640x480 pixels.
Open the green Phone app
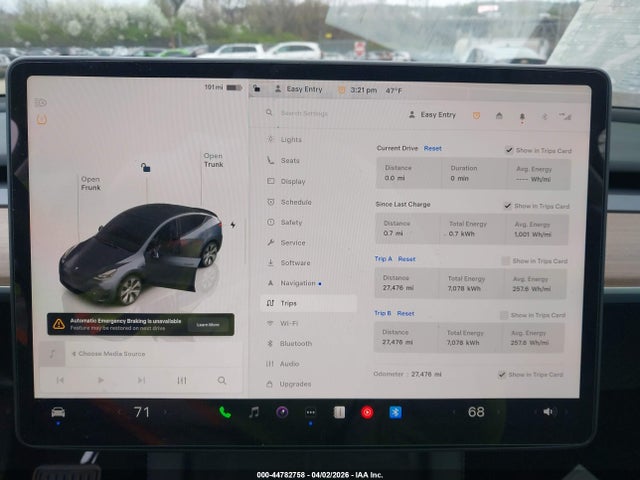(x=225, y=412)
